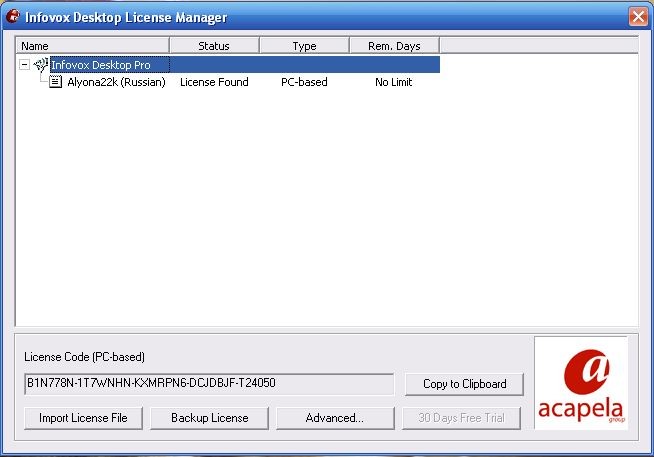Open the Advanced... options
The width and height of the screenshot is (654, 457).
click(x=335, y=418)
